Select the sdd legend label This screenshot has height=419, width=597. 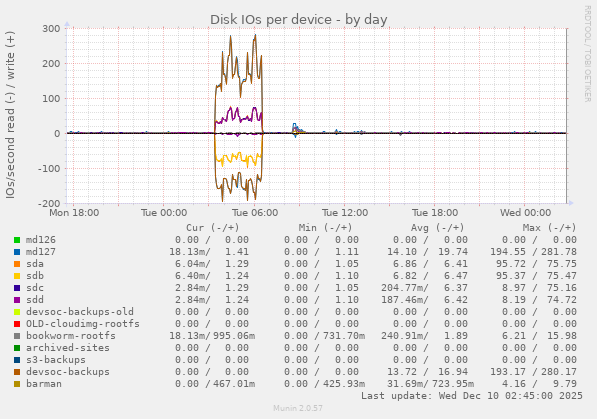(35, 300)
